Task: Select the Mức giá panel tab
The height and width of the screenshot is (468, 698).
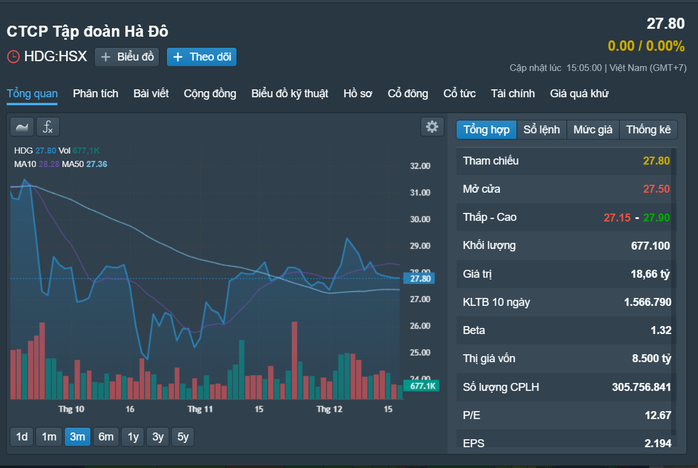Action: coord(592,130)
